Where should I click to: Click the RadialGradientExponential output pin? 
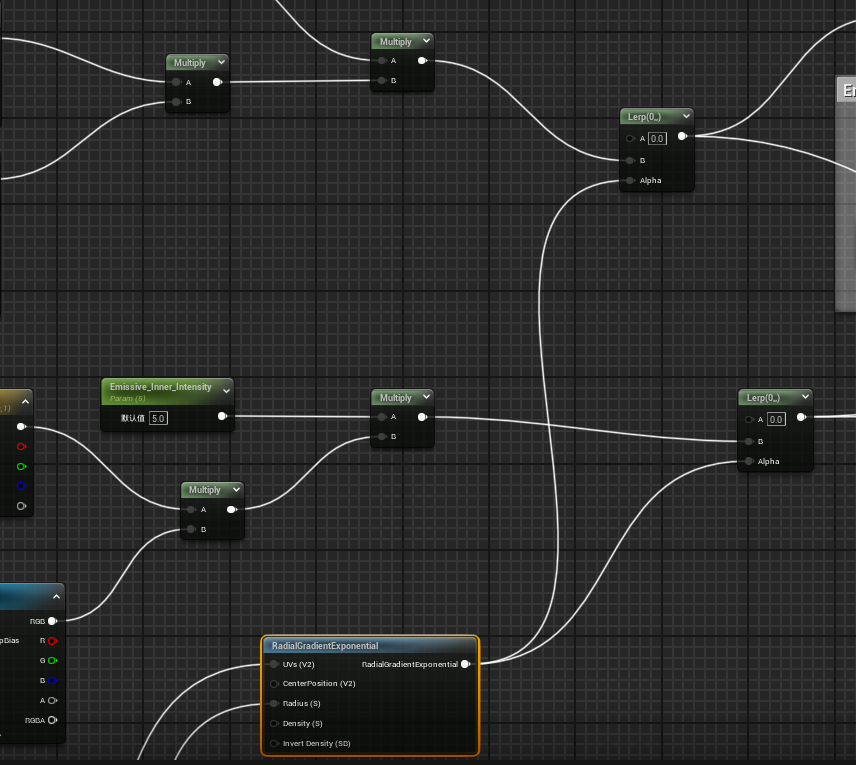[x=465, y=664]
